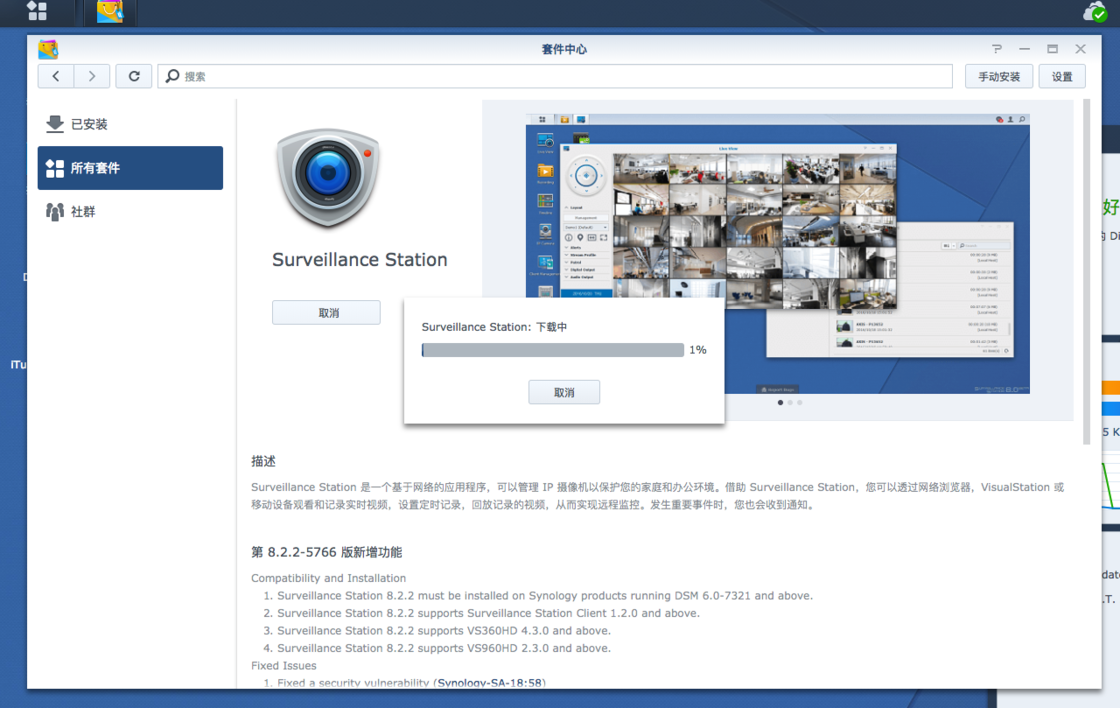This screenshot has width=1120, height=708.
Task: Select the second screenshot carousel dot
Action: pos(790,403)
